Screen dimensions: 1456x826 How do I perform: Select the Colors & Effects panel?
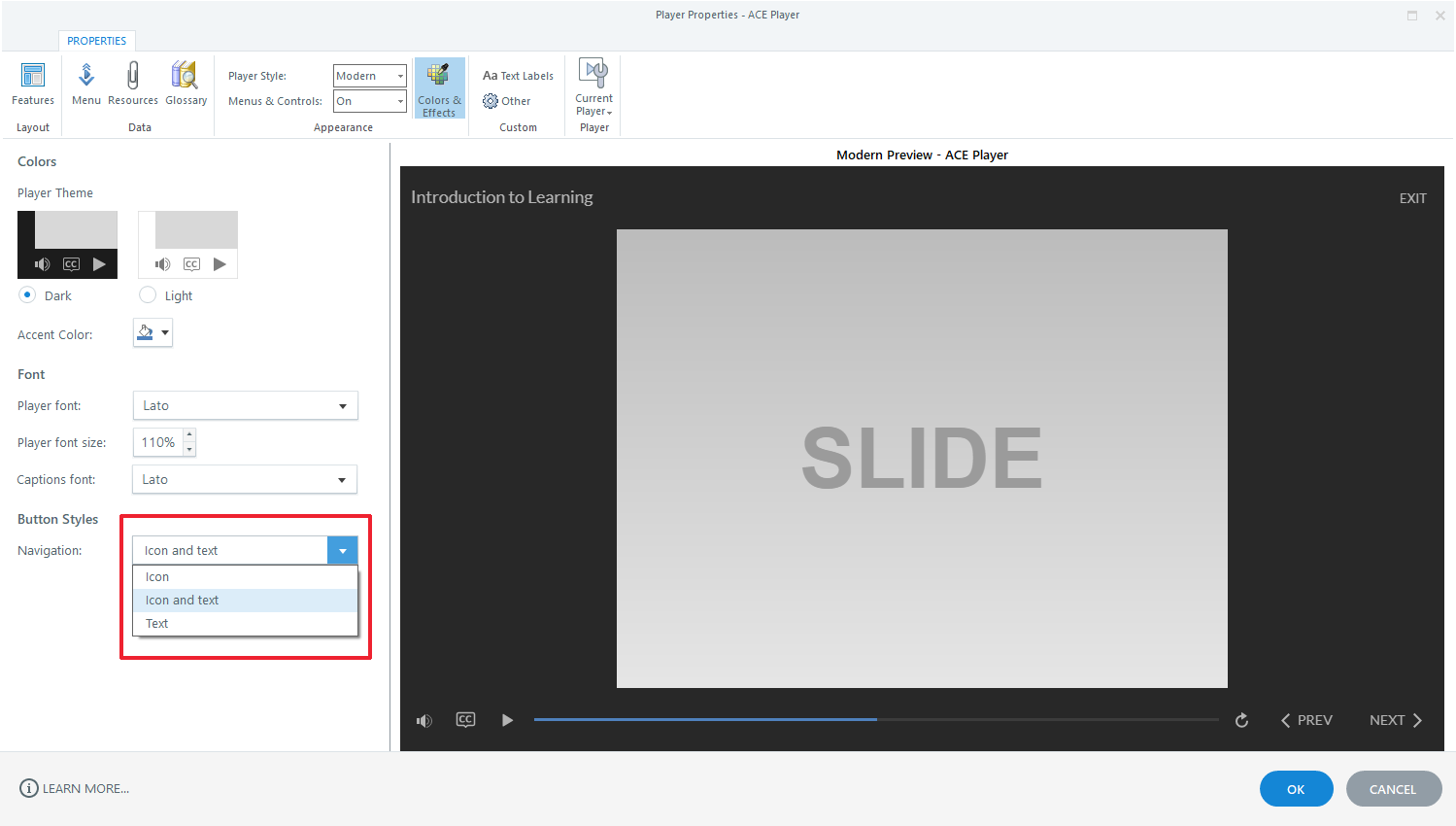click(x=439, y=86)
